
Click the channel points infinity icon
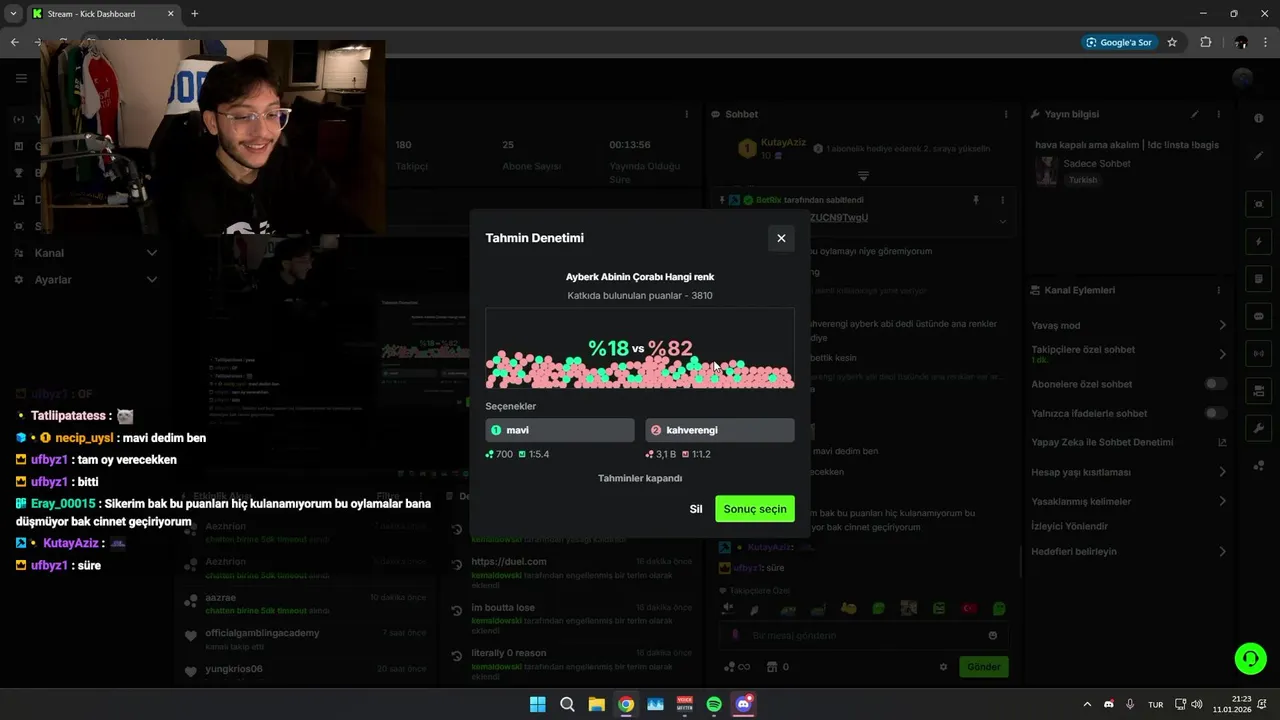(x=735, y=667)
